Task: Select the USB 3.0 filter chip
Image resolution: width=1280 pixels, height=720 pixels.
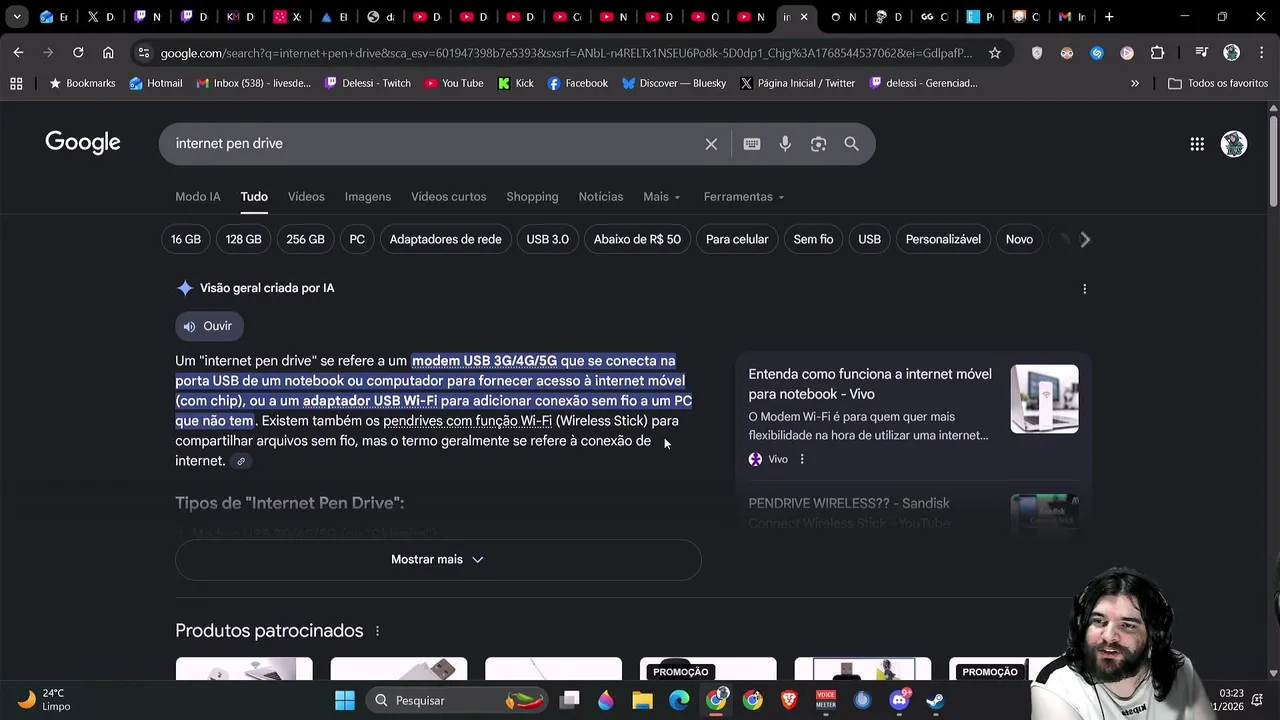Action: (x=548, y=240)
